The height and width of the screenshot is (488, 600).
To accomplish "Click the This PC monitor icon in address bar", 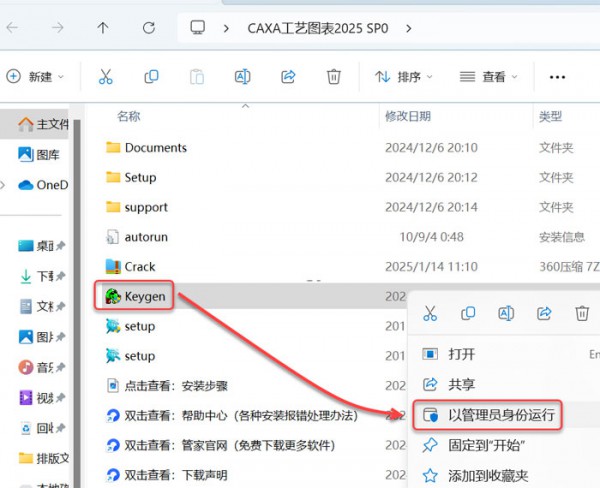I will point(197,28).
